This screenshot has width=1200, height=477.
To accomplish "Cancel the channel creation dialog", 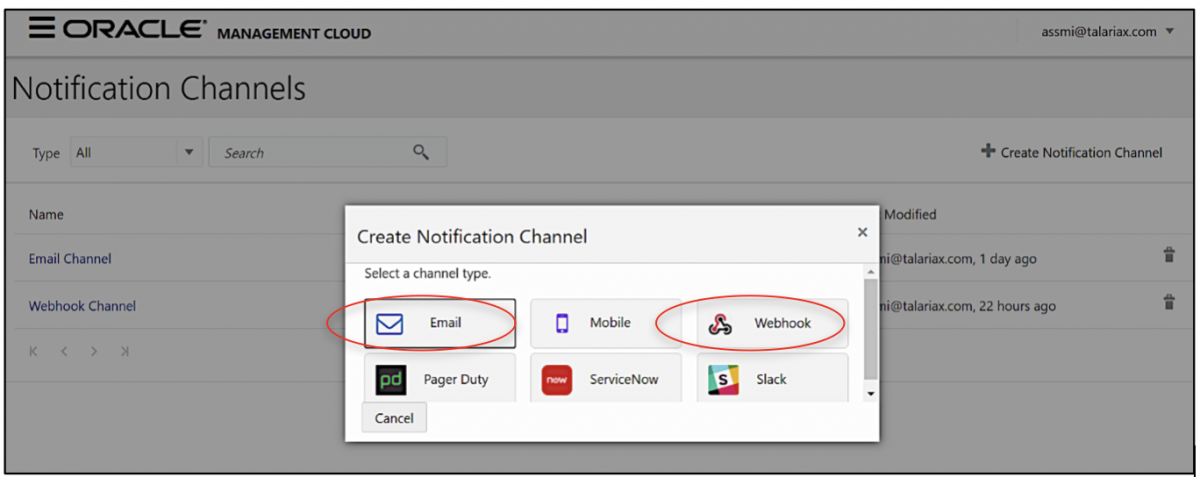I will point(394,418).
